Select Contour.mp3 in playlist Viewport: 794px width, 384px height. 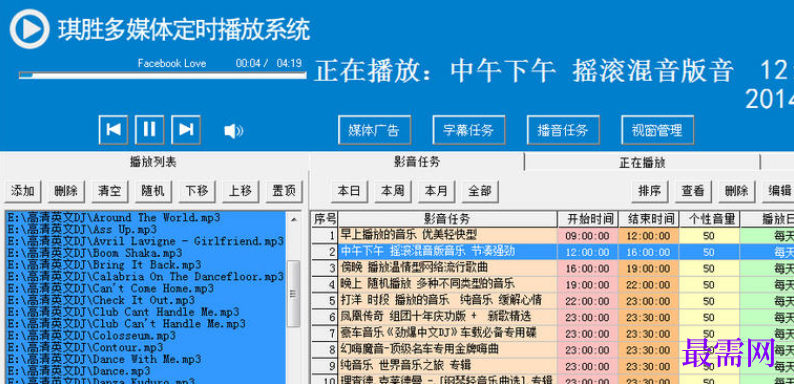tap(145, 347)
